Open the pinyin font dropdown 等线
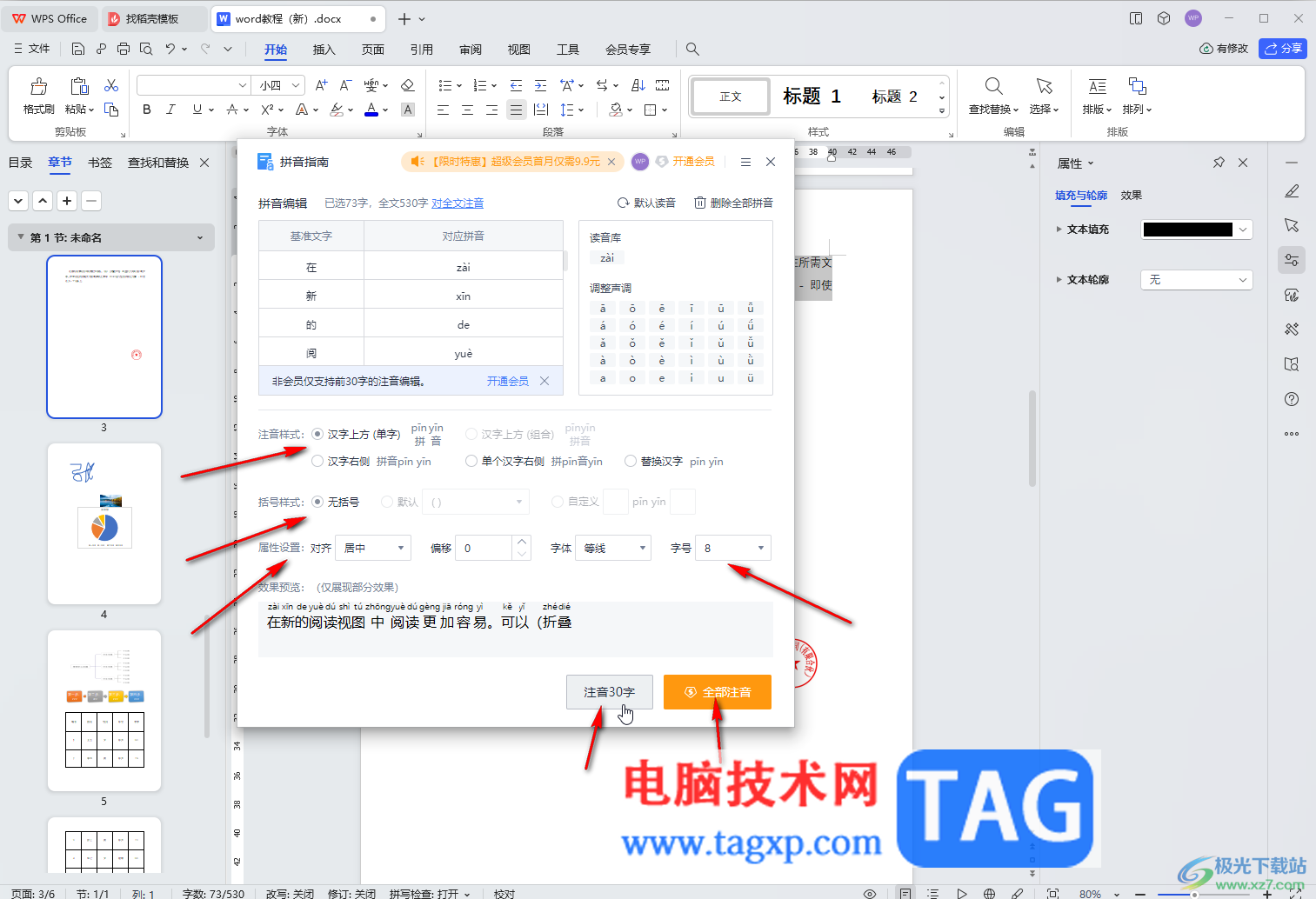1316x899 pixels. pyautogui.click(x=613, y=548)
